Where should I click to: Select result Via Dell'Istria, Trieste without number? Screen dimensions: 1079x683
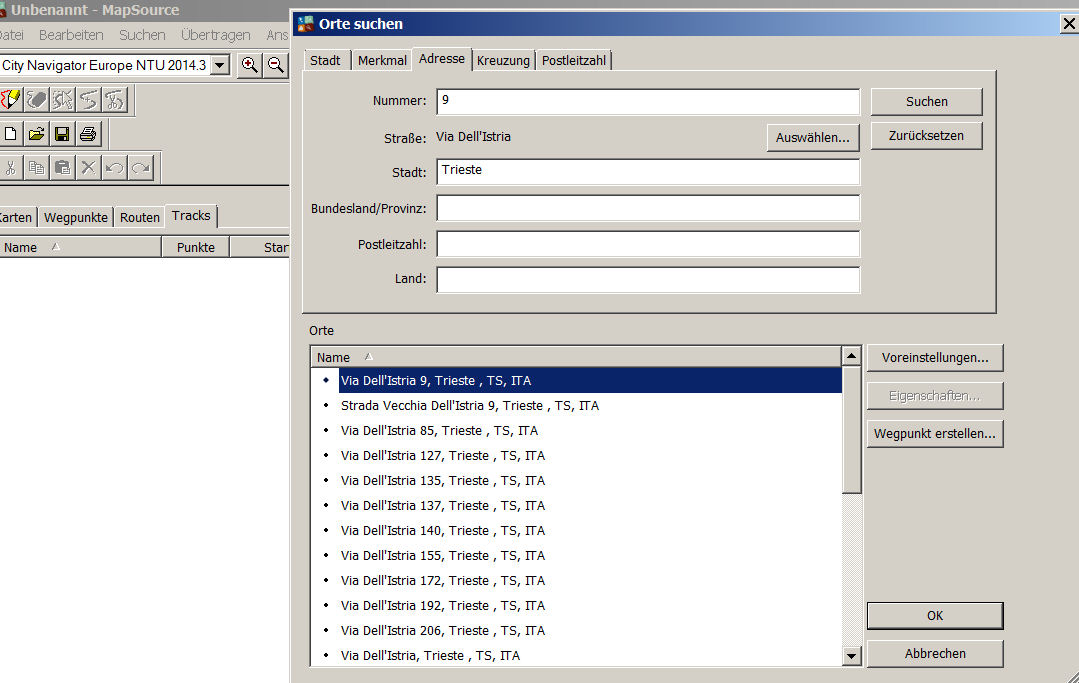pos(576,655)
